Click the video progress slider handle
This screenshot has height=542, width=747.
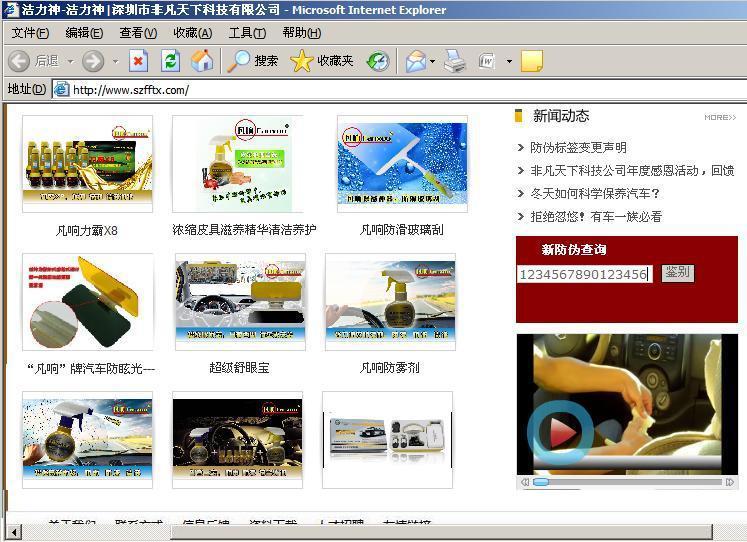pyautogui.click(x=541, y=482)
